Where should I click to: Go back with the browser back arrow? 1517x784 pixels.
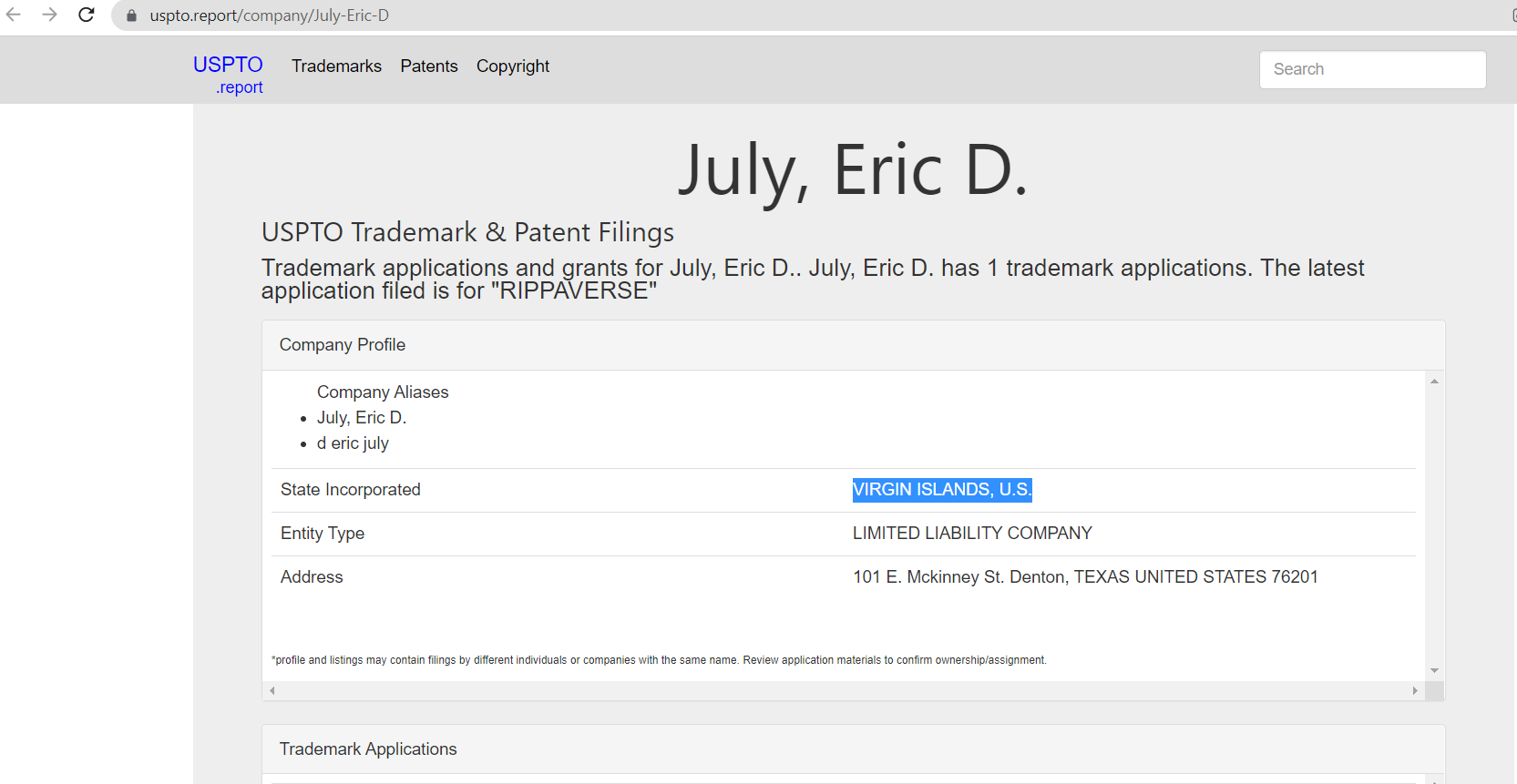14,15
